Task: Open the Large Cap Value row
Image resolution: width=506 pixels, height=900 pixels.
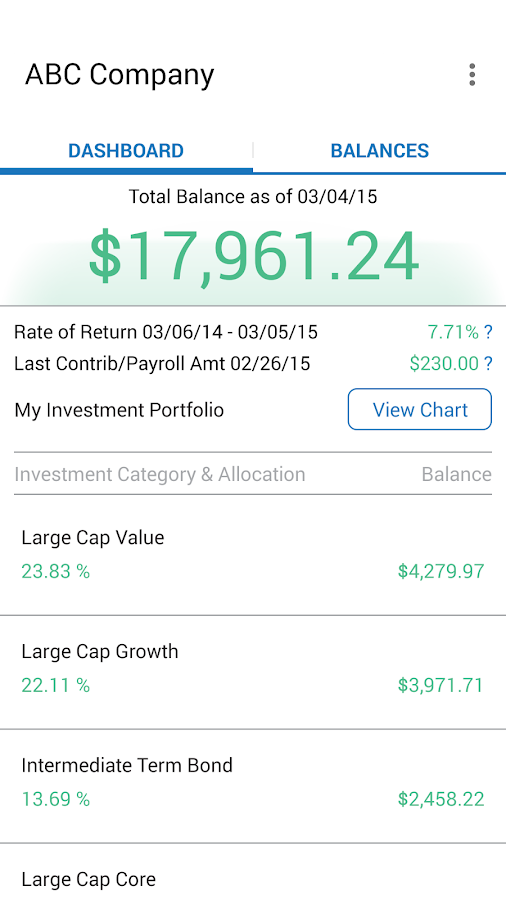Action: 253,554
